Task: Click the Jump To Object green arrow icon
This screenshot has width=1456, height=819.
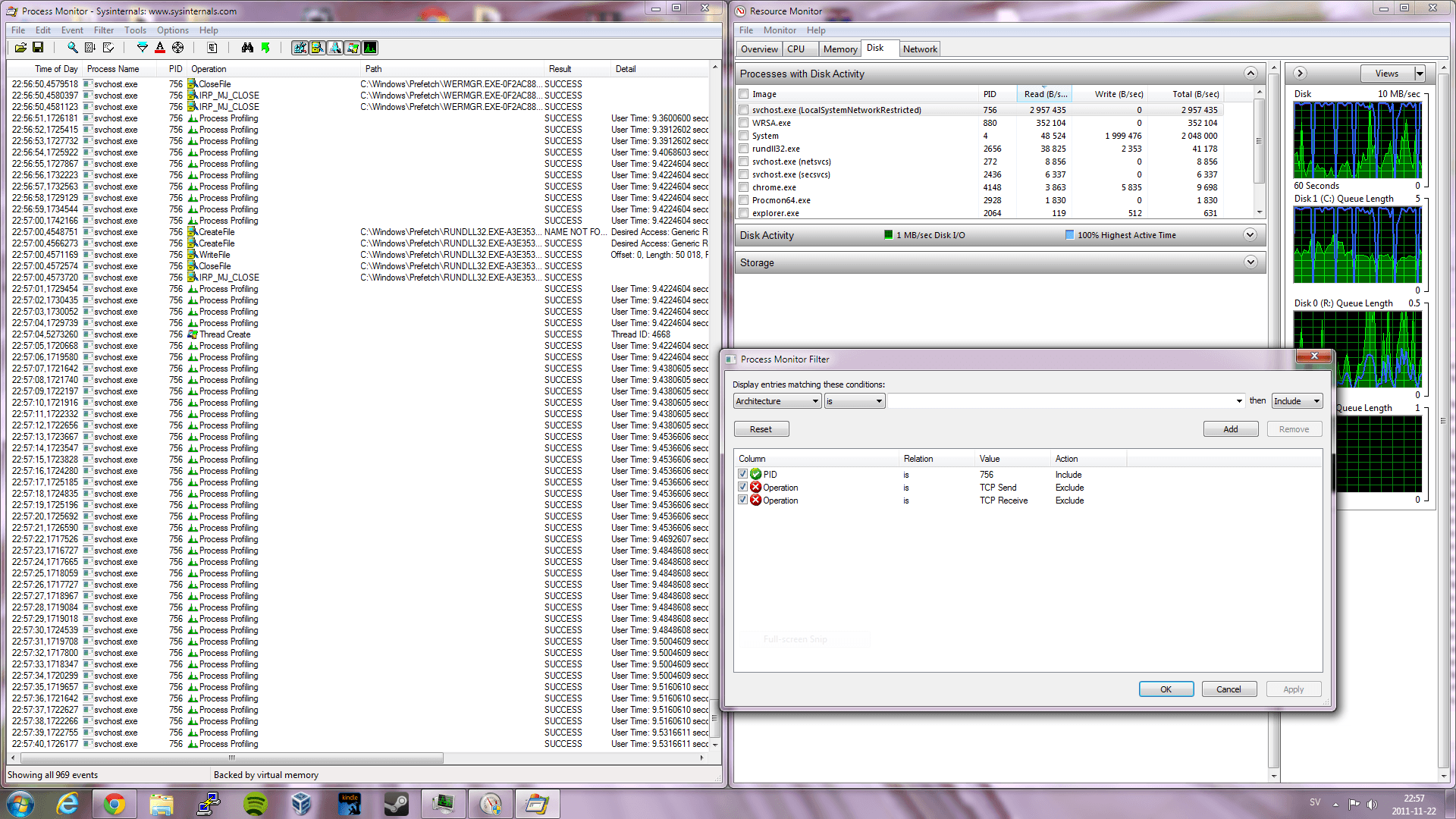Action: [265, 48]
